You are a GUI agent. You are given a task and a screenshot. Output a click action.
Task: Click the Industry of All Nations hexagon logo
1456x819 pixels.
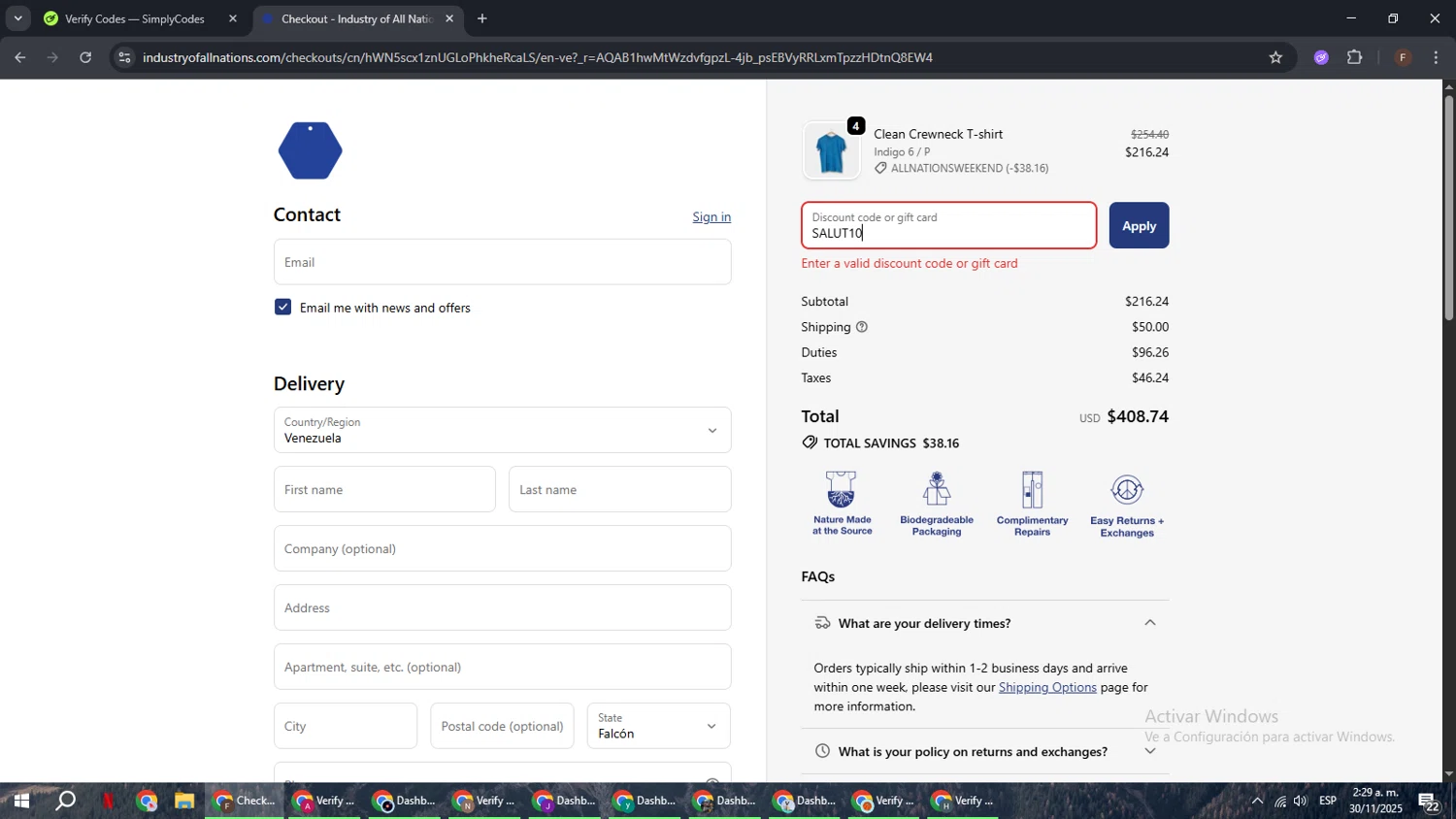point(310,150)
